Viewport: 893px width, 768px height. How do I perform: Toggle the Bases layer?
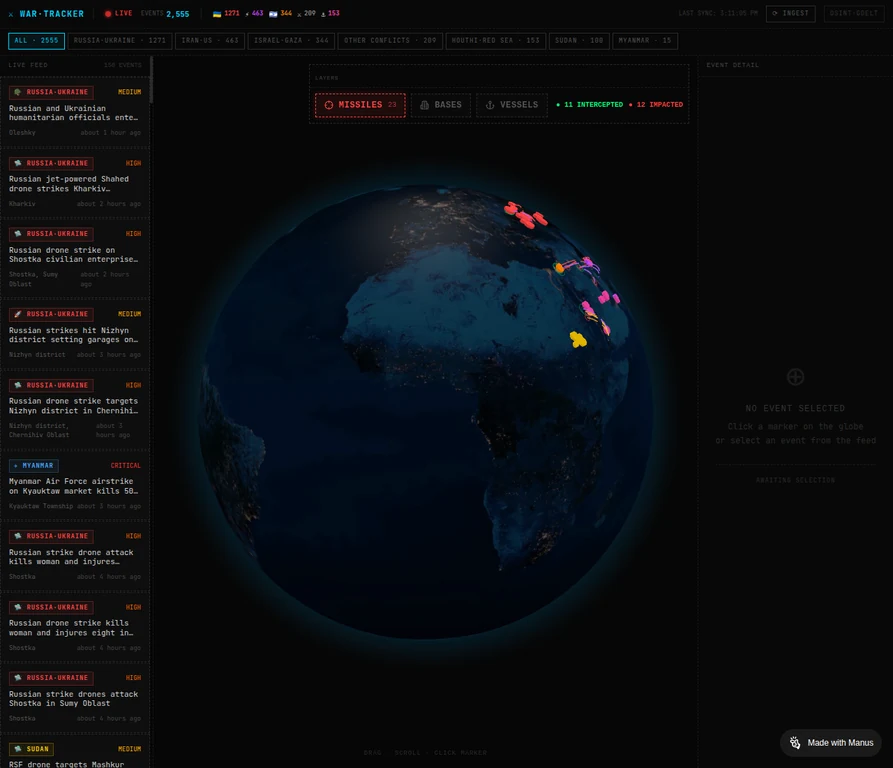coord(441,105)
